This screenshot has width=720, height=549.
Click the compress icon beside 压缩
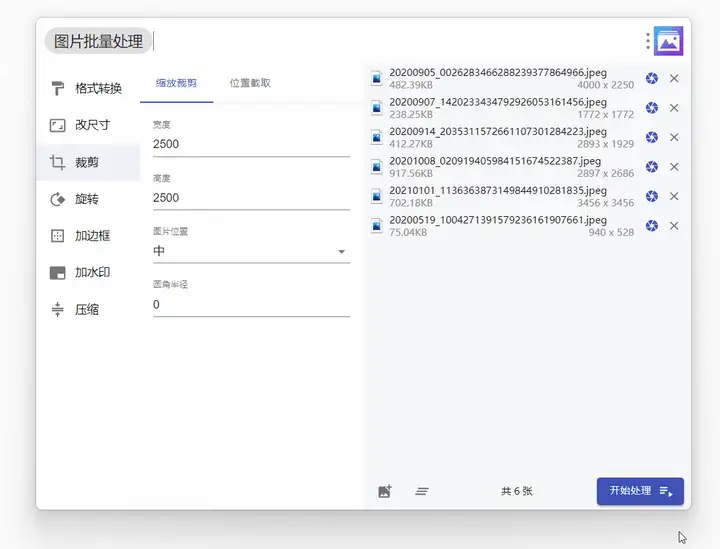57,309
